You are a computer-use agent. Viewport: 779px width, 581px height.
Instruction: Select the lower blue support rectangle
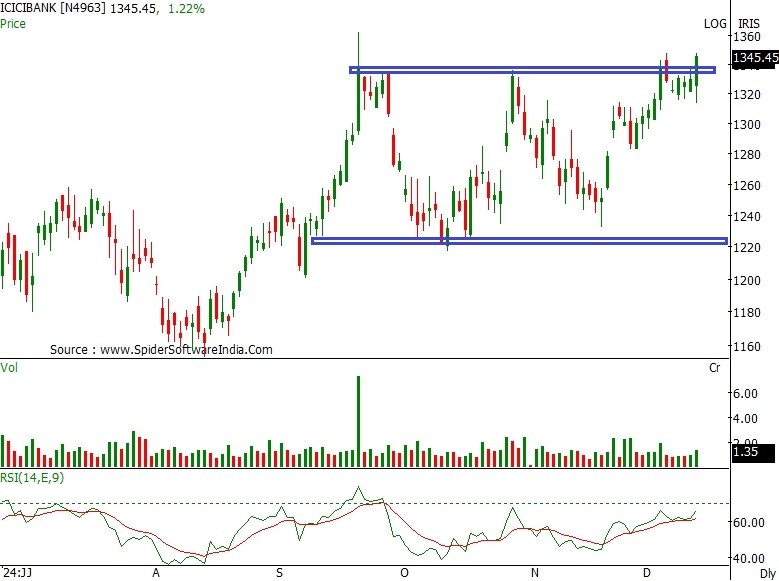pos(518,241)
